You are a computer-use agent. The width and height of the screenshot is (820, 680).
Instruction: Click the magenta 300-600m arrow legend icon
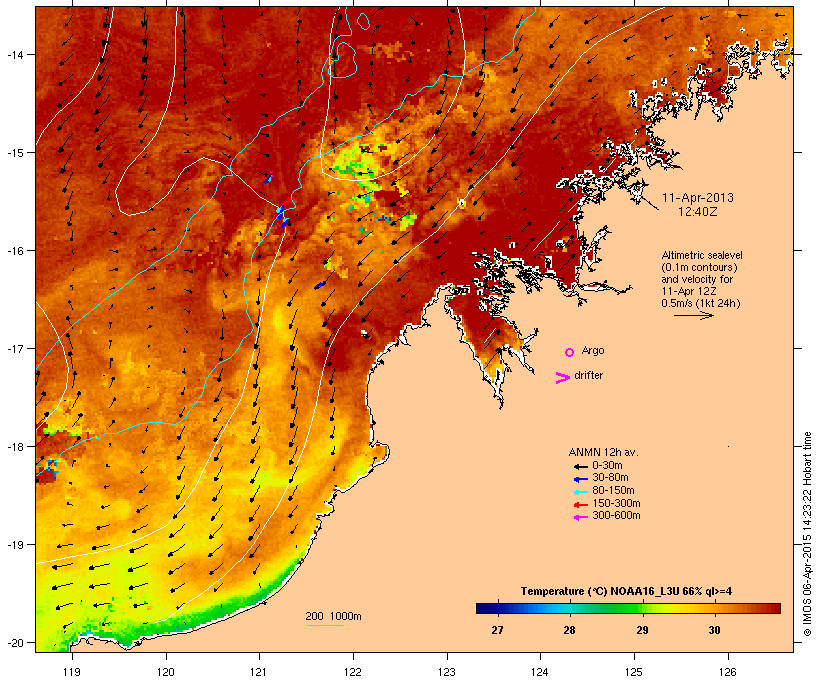580,517
